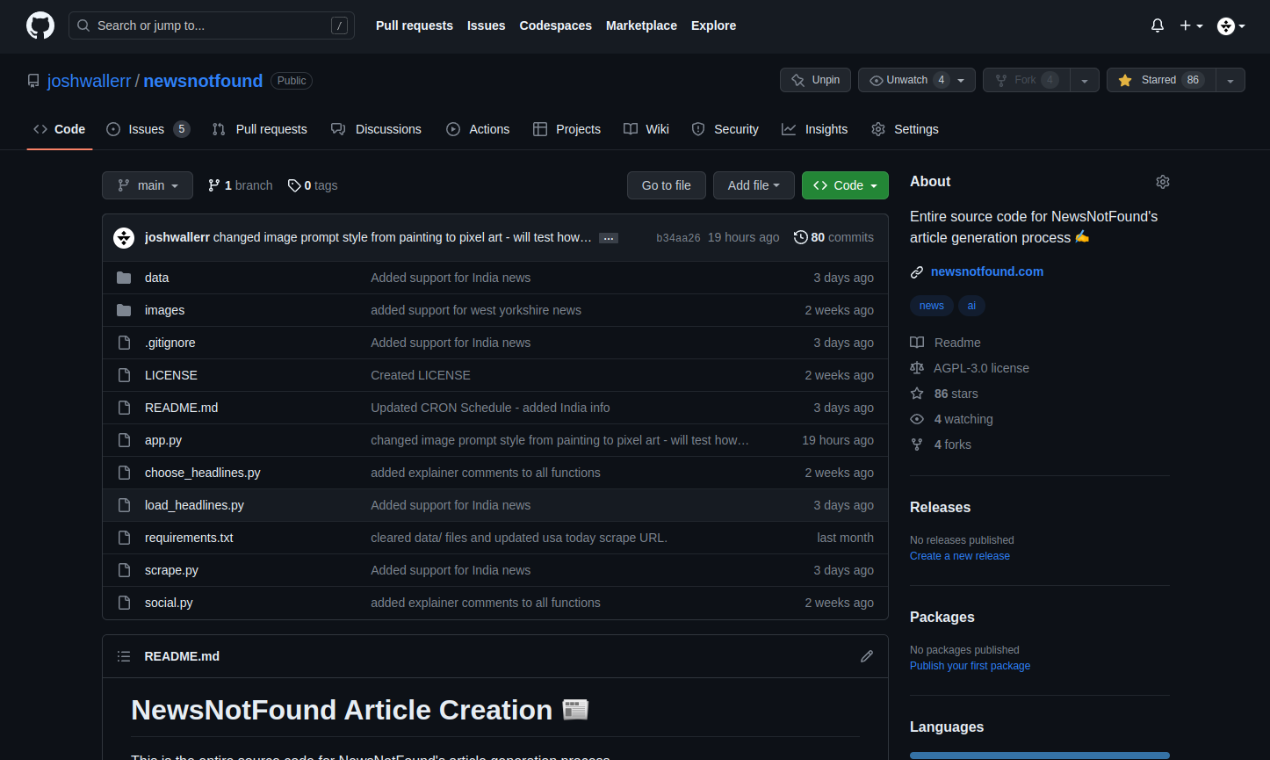Open the .gitignore file
Screen dimensions: 1270x760
[x=170, y=342]
